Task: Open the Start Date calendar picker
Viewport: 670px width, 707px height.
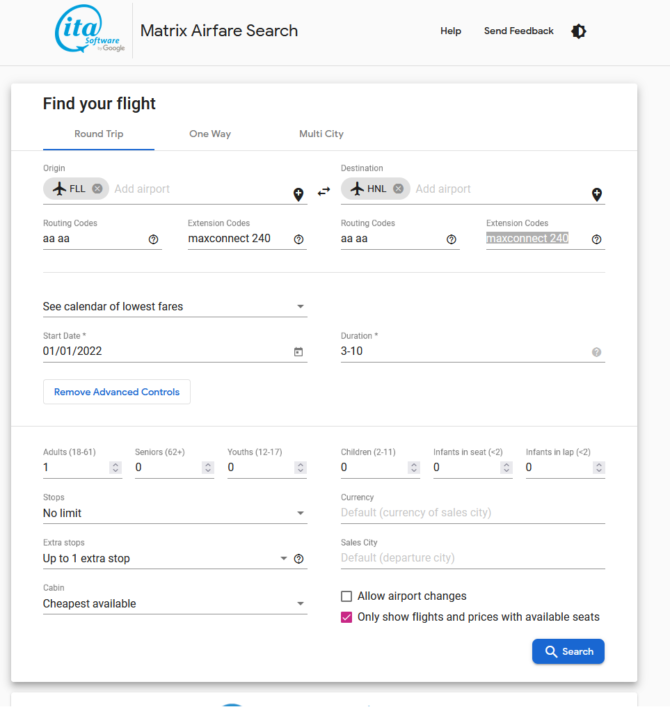Action: click(x=298, y=352)
